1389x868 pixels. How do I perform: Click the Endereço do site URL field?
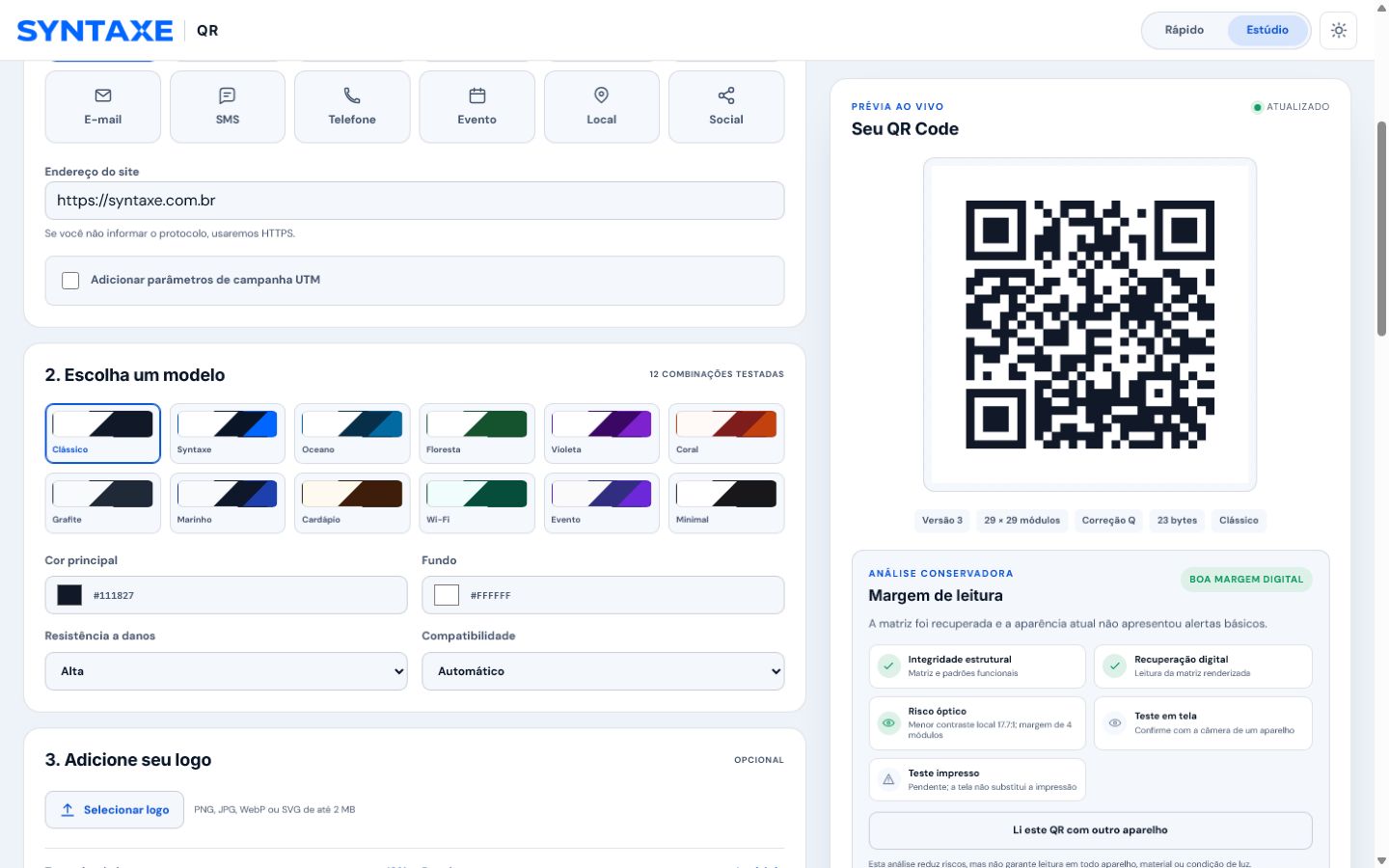[x=415, y=201]
